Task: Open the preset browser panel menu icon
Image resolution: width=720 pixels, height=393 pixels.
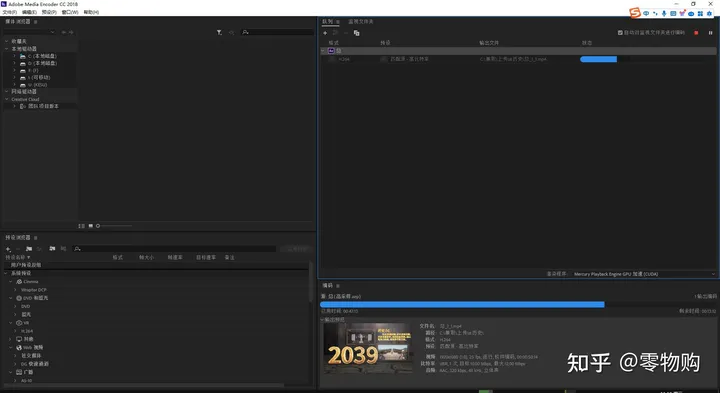Action: click(35, 238)
